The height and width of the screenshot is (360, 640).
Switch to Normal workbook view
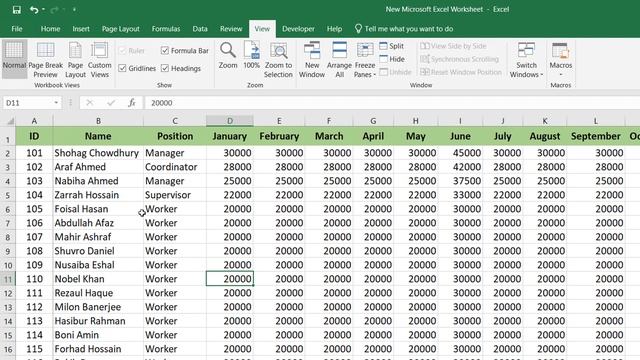(14, 59)
